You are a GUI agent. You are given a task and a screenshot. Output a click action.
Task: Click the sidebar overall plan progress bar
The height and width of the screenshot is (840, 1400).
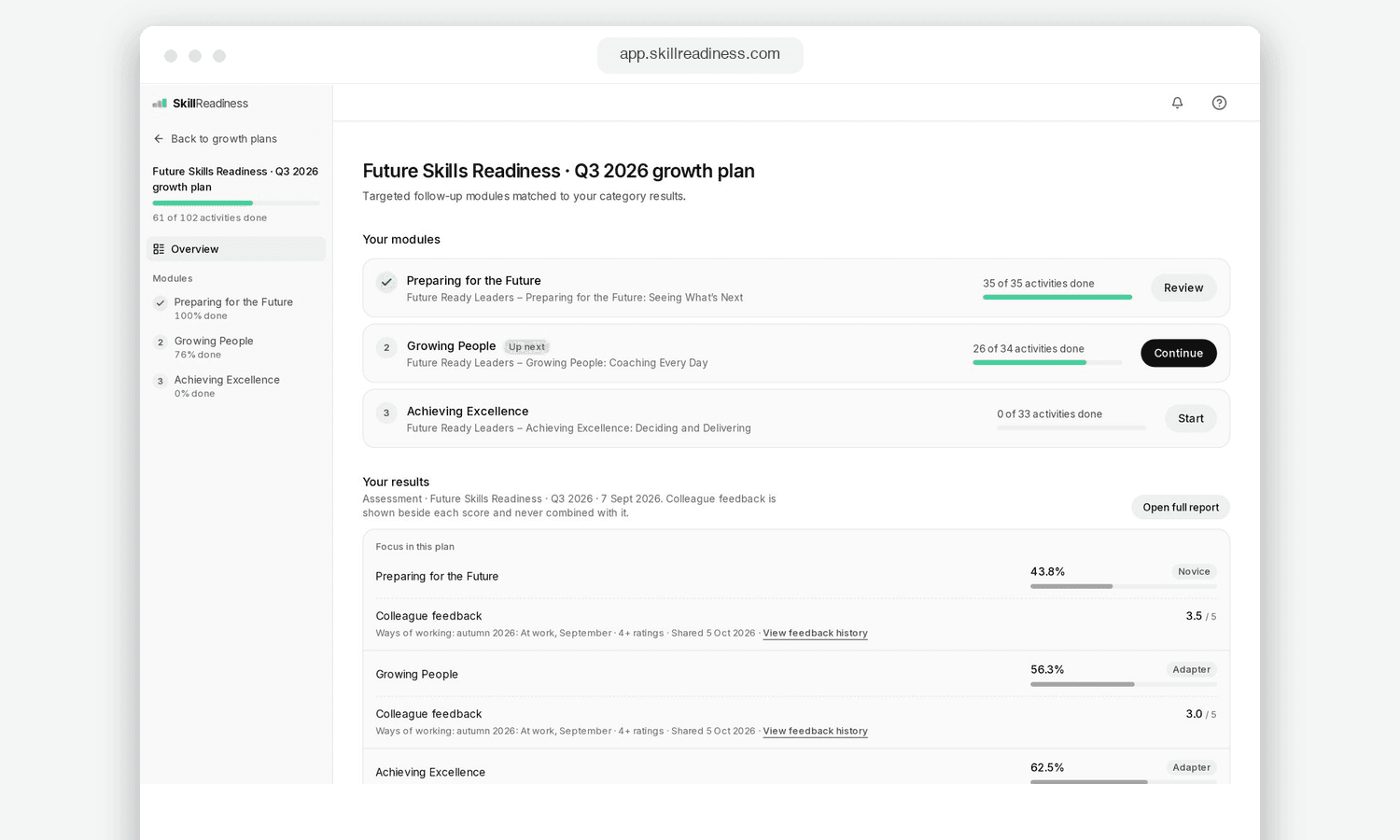pyautogui.click(x=236, y=203)
